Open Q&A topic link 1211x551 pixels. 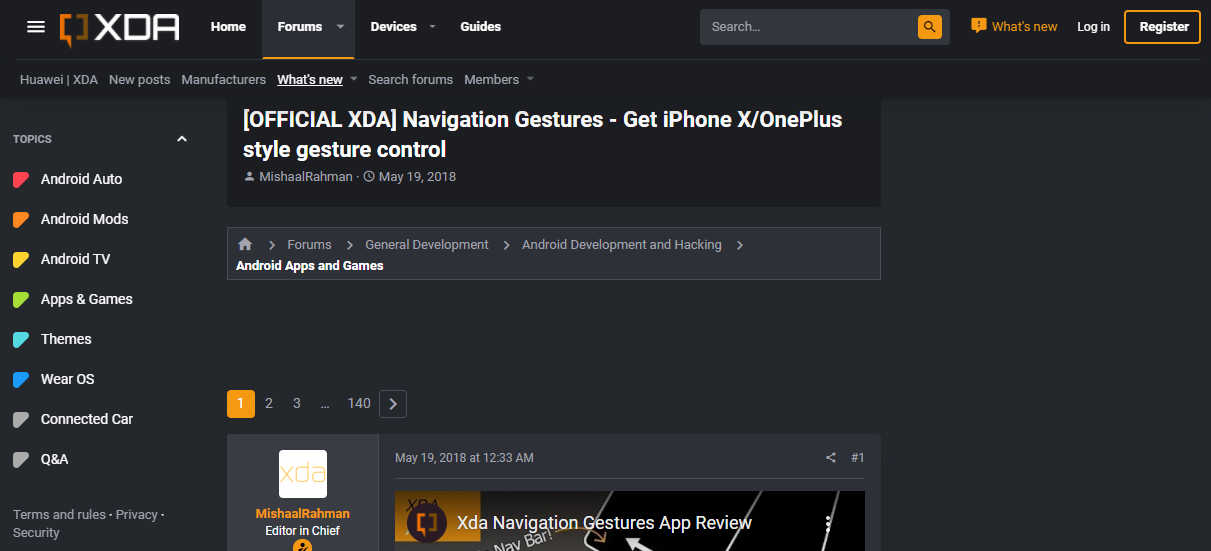pyautogui.click(x=55, y=460)
